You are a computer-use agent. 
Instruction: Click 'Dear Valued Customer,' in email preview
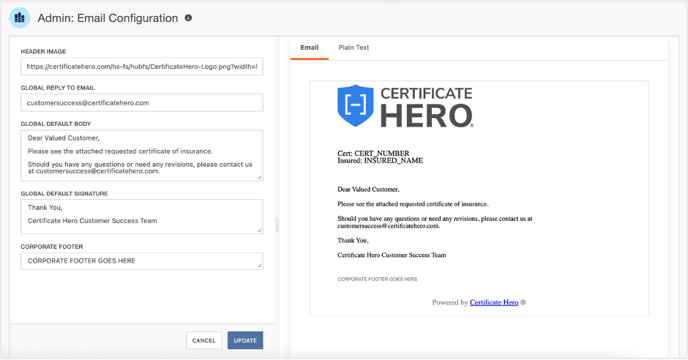coord(368,190)
